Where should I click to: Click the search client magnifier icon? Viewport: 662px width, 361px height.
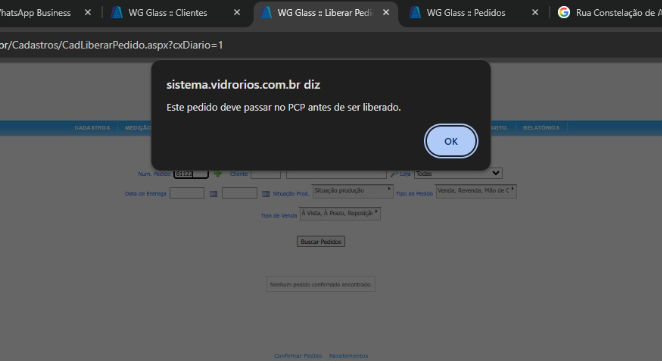pyautogui.click(x=393, y=174)
